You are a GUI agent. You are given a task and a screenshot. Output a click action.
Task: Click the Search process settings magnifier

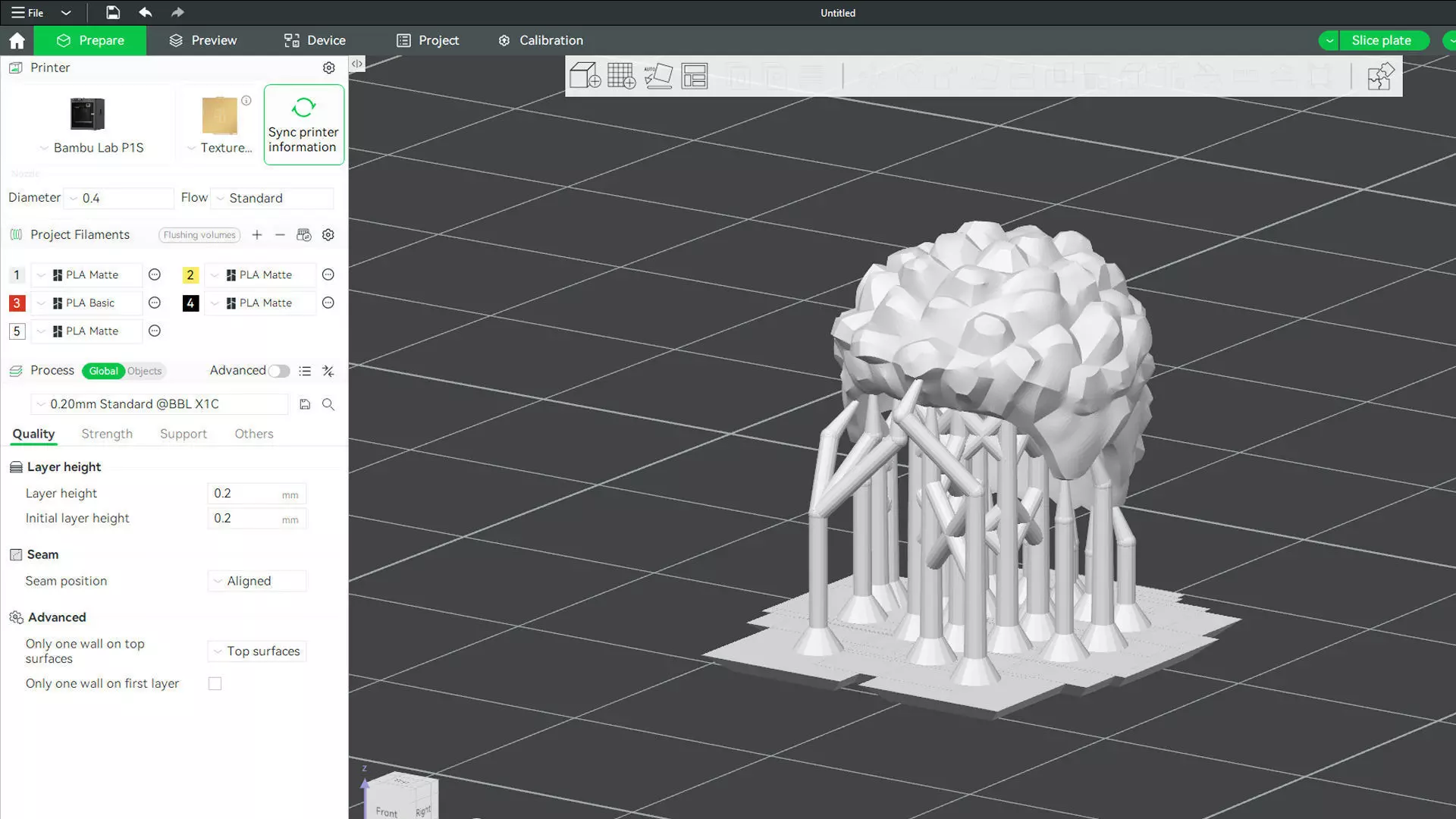[328, 404]
